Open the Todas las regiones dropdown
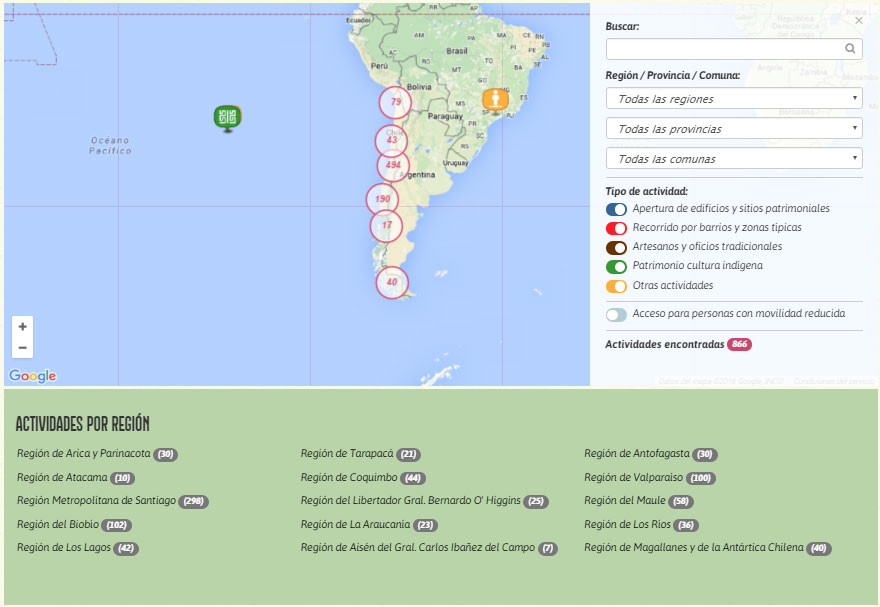Viewport: 880px width, 607px height. (733, 99)
